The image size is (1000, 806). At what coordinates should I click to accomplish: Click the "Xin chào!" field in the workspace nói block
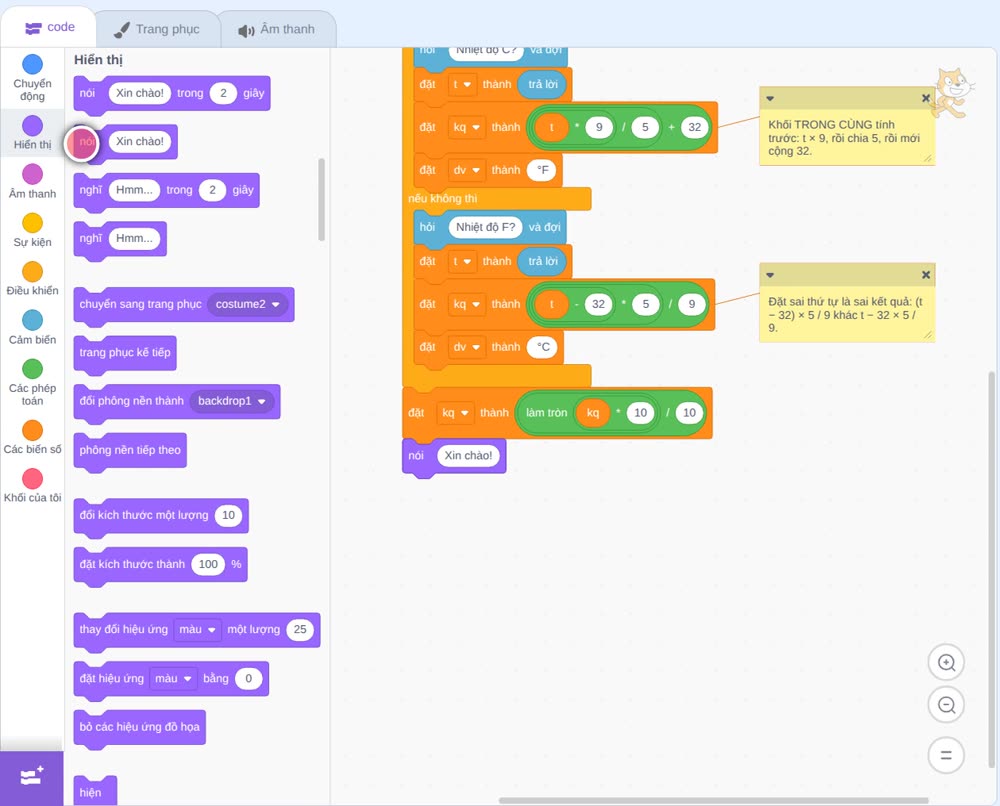(468, 456)
